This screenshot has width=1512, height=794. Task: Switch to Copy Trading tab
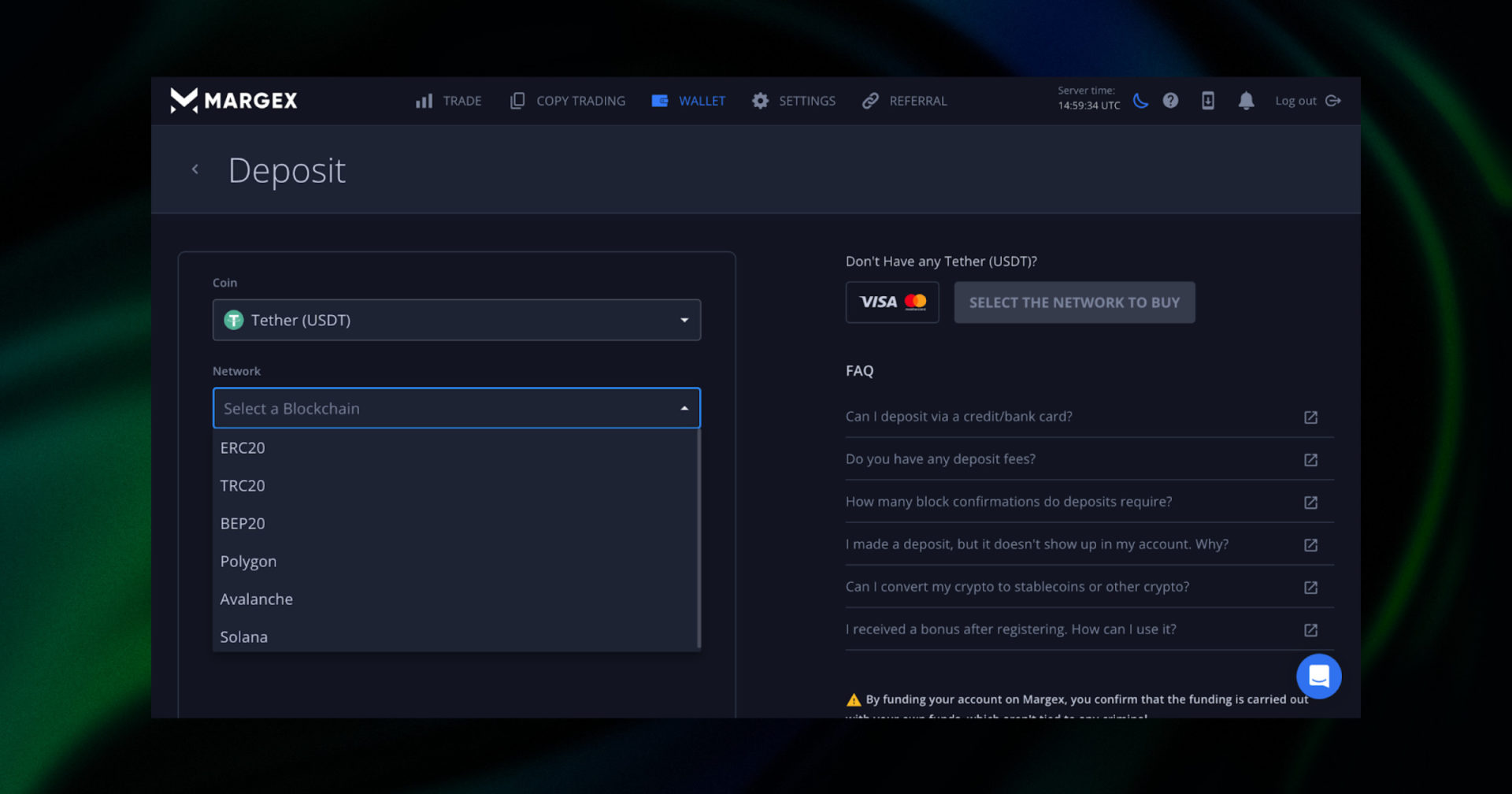point(568,101)
